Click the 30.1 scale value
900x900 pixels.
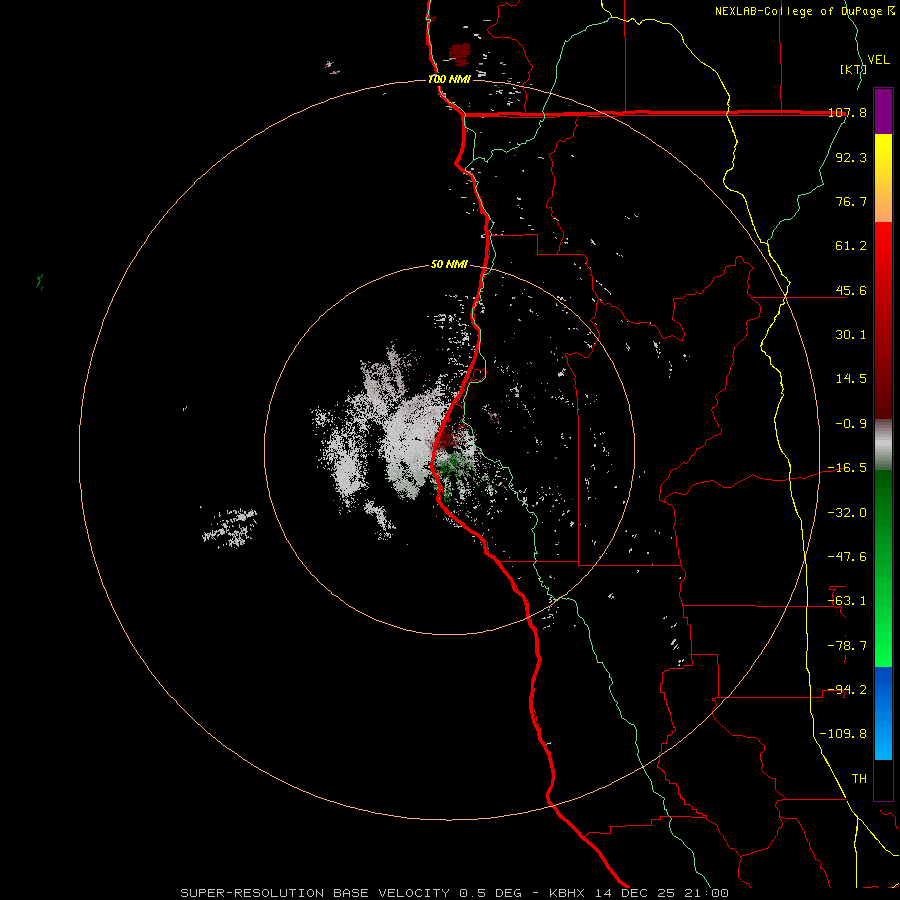pos(851,335)
